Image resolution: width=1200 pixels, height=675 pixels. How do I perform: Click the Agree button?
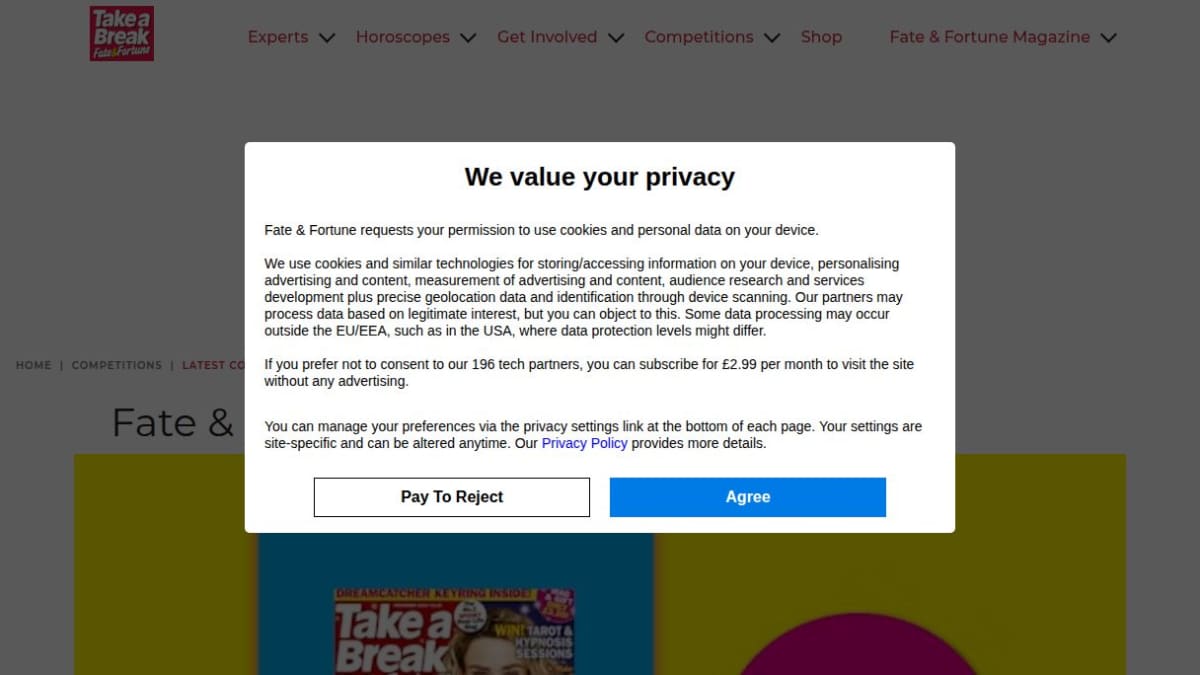tap(748, 497)
